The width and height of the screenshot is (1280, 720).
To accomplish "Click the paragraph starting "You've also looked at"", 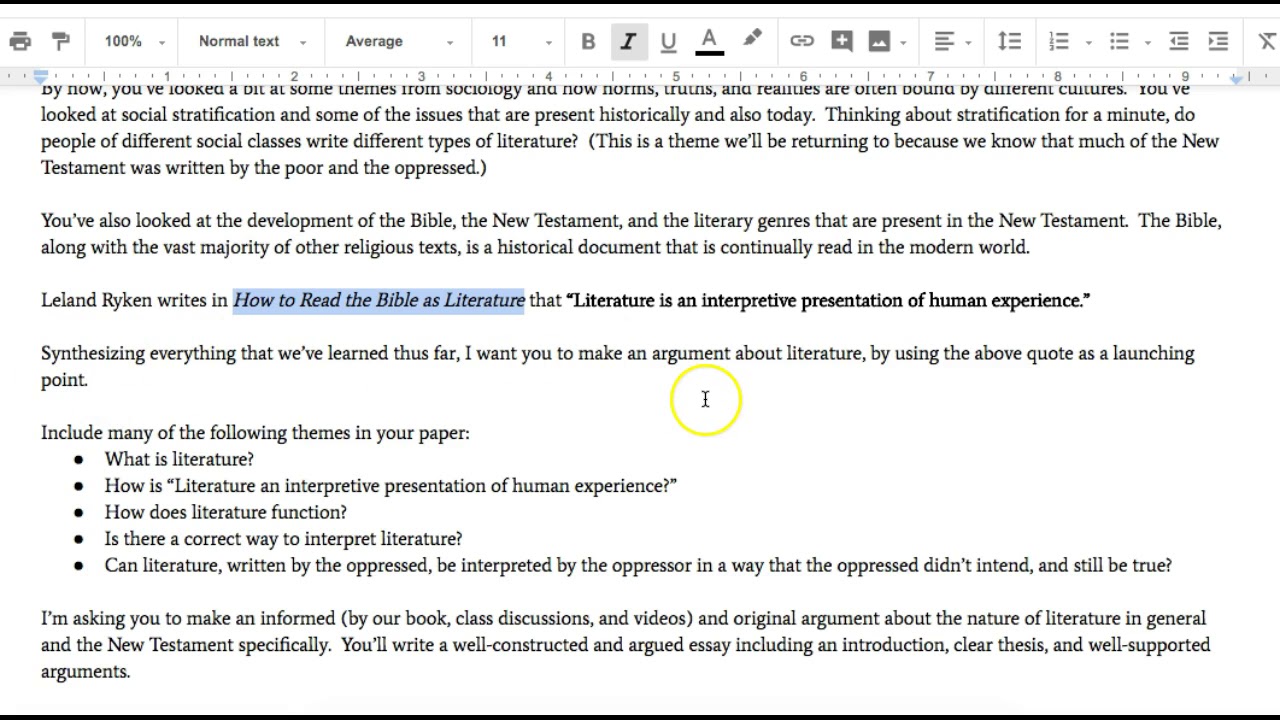I will [x=631, y=234].
